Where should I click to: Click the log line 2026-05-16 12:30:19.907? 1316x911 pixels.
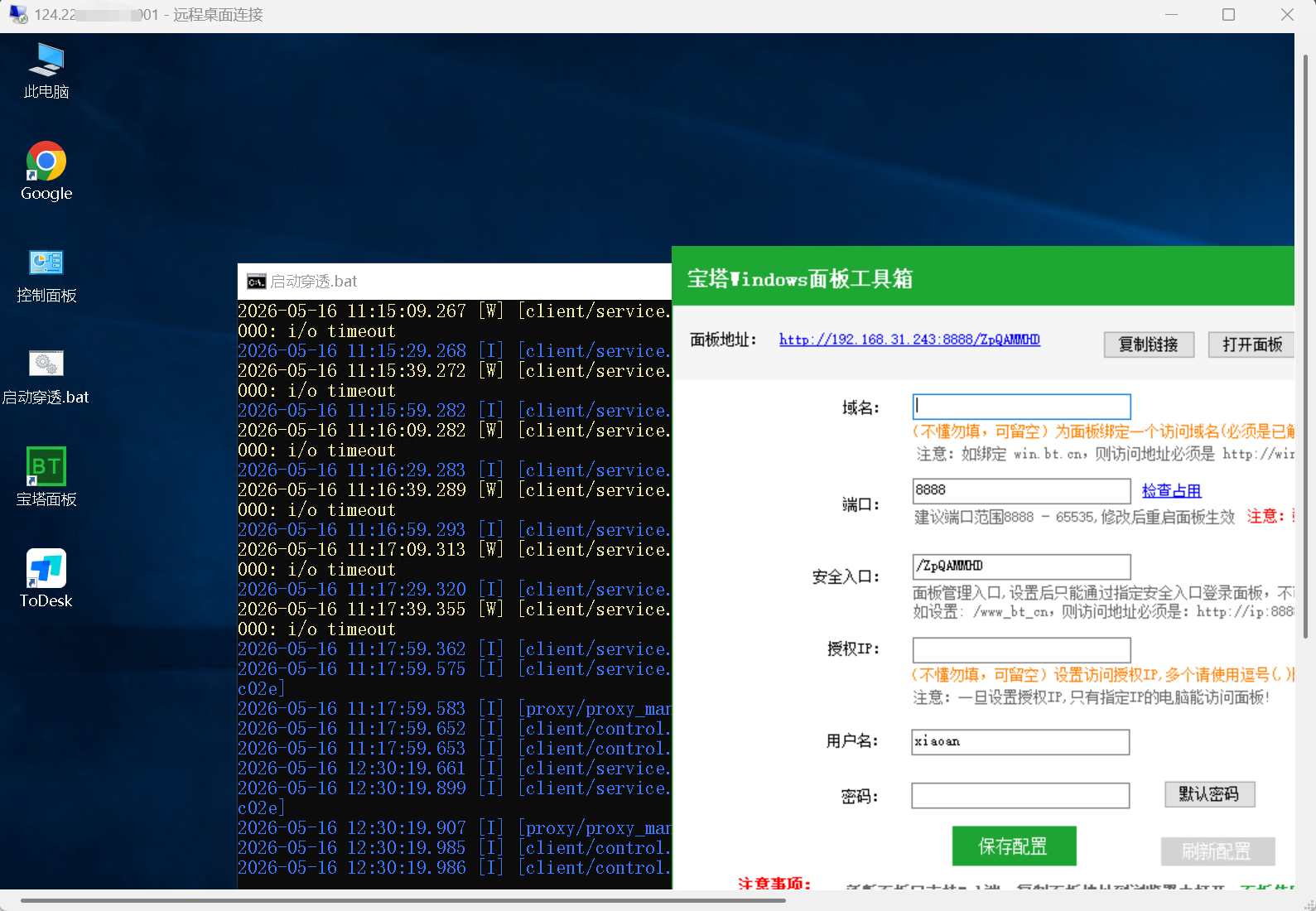pos(454,828)
